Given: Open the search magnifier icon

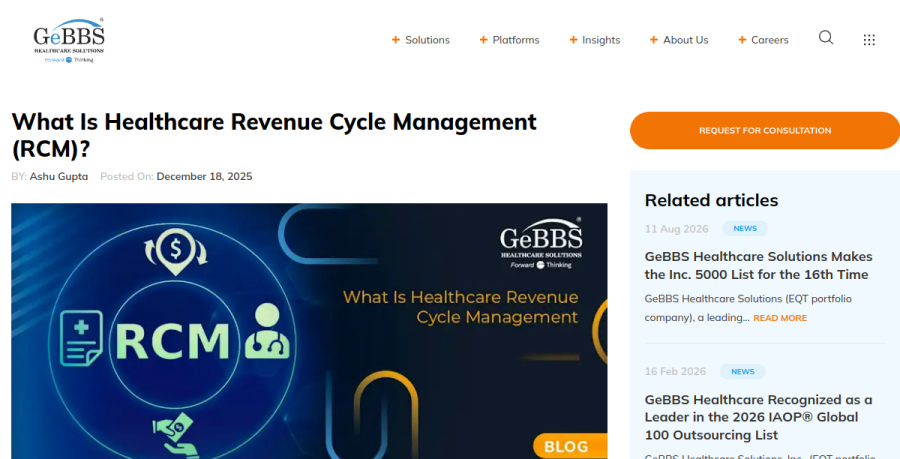Looking at the screenshot, I should (x=825, y=38).
